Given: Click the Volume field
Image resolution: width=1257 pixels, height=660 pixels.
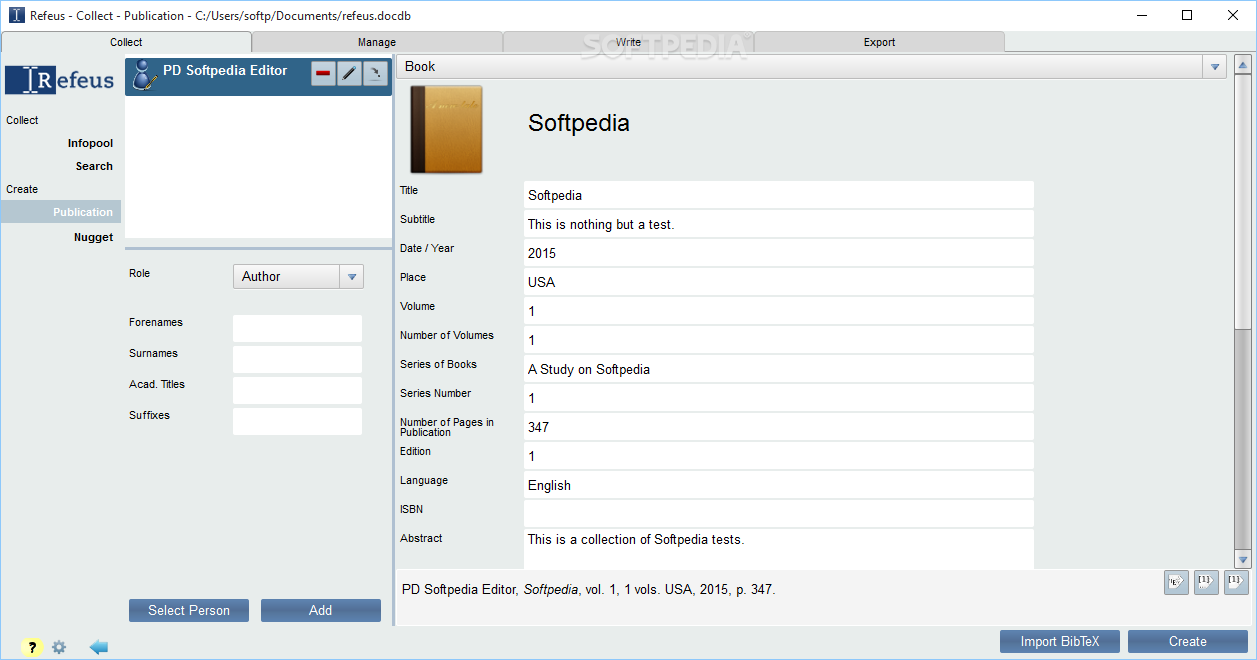Looking at the screenshot, I should (x=778, y=311).
